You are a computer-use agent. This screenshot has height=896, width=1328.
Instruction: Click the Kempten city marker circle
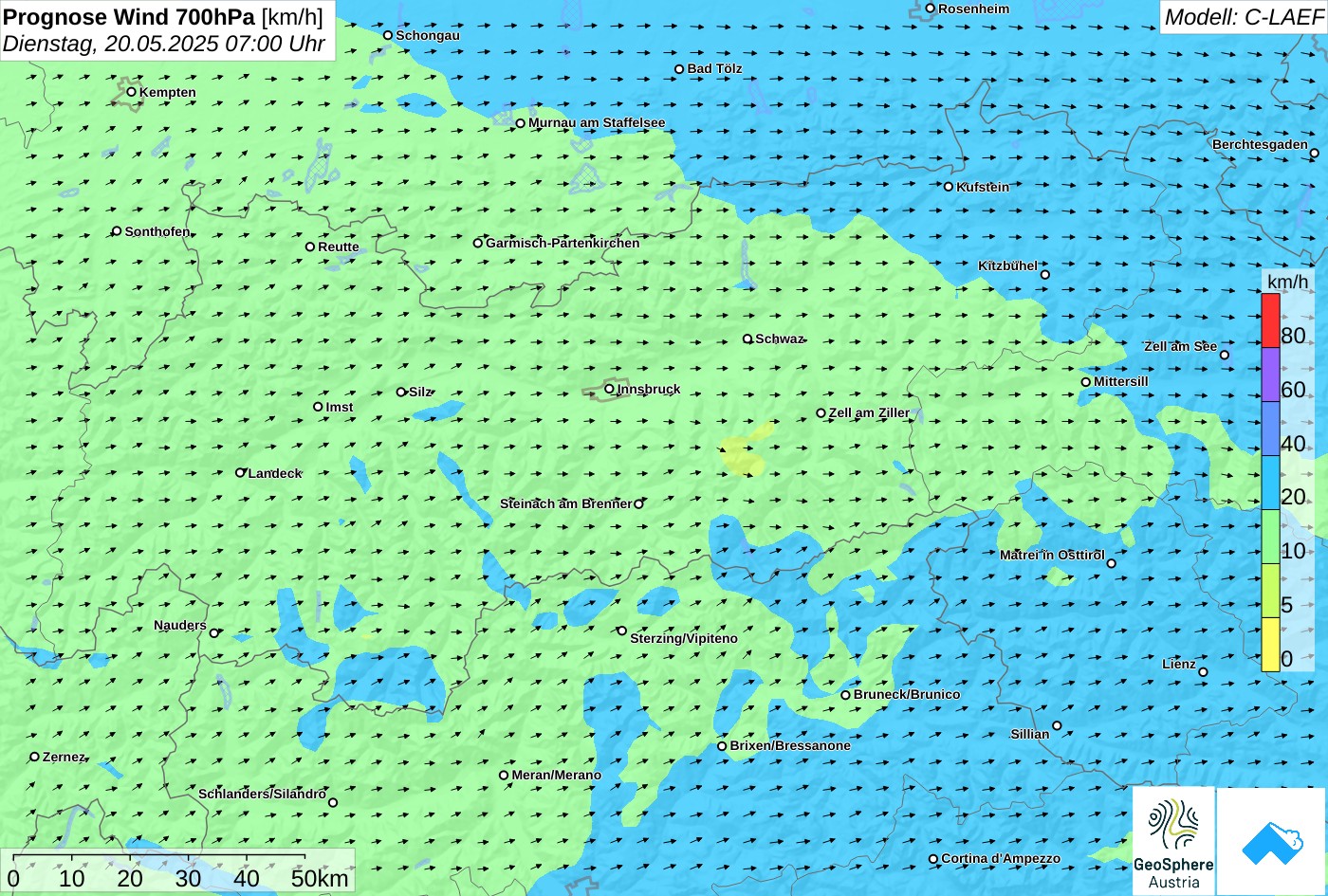(132, 92)
